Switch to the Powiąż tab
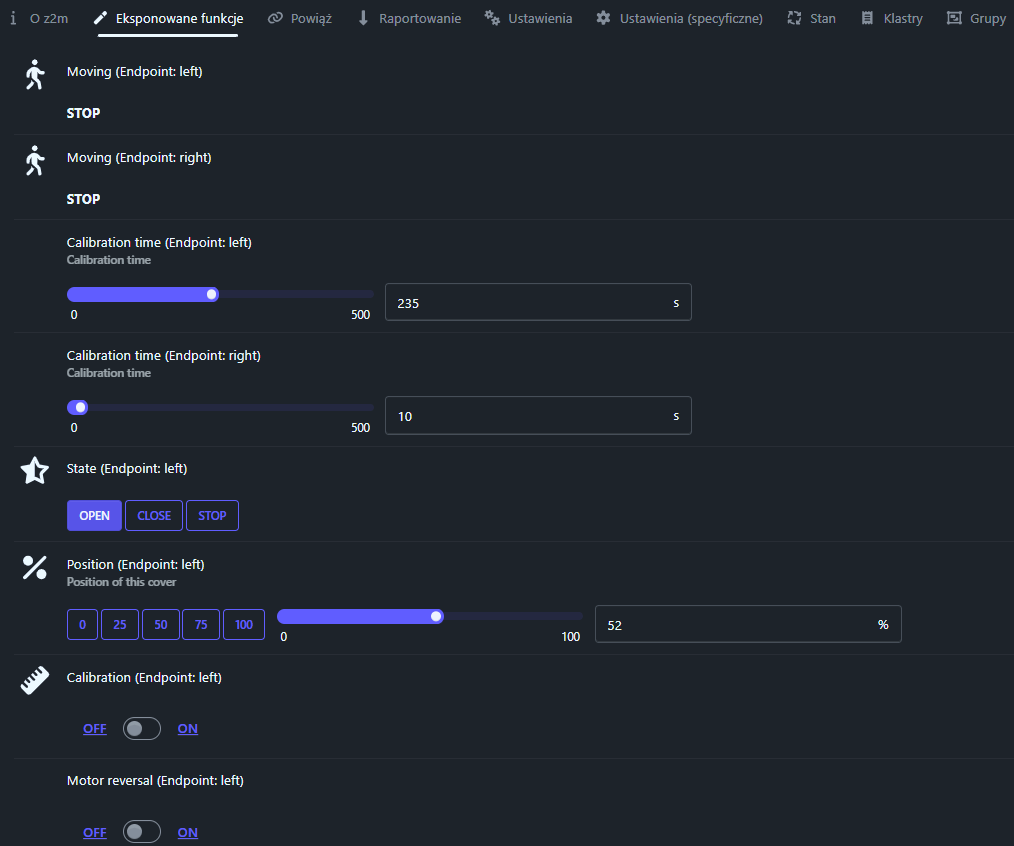1014x846 pixels. point(300,18)
